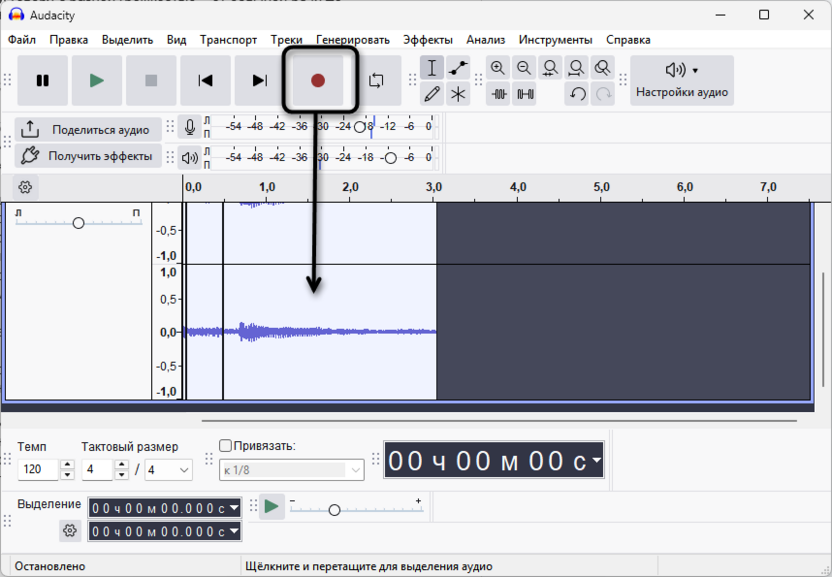Click the Zoom In icon

click(497, 67)
